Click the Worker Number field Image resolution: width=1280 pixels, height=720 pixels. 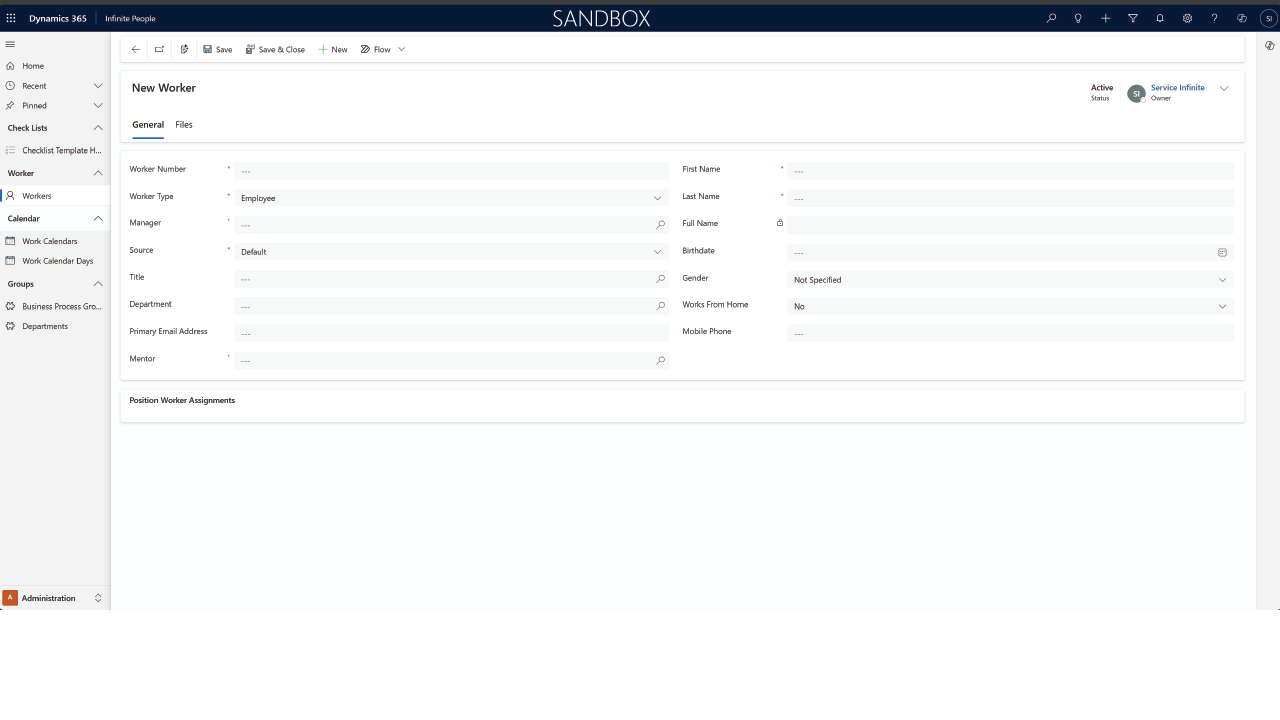point(451,171)
